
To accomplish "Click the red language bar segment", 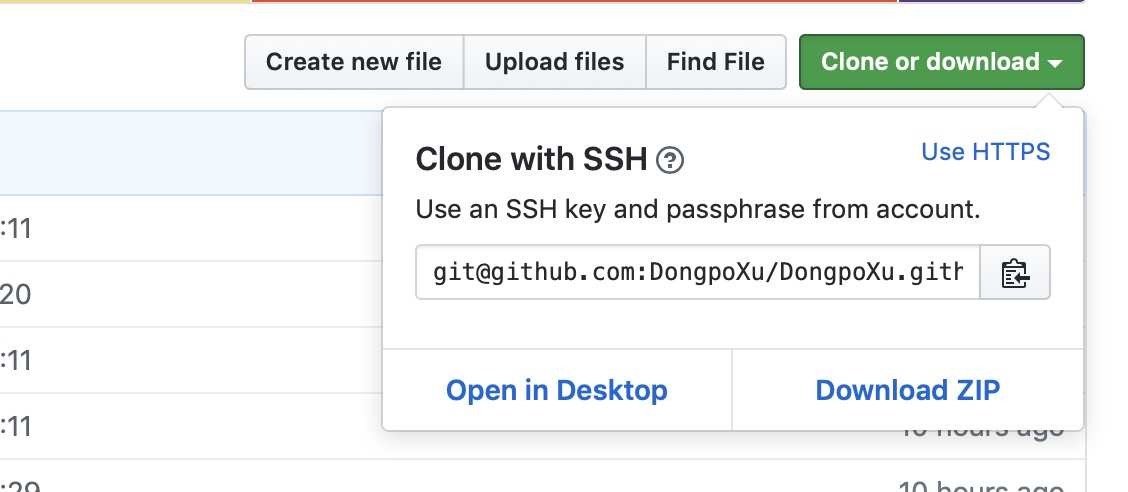I will click(575, 1).
